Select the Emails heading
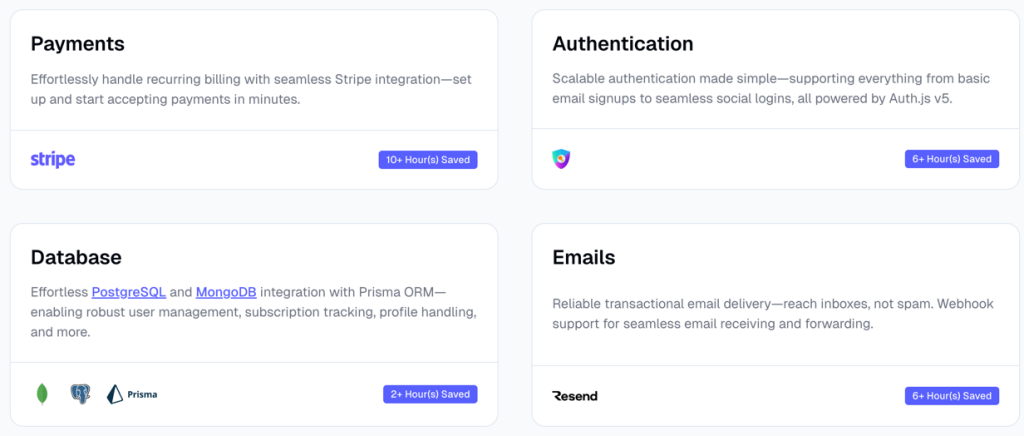 [584, 257]
